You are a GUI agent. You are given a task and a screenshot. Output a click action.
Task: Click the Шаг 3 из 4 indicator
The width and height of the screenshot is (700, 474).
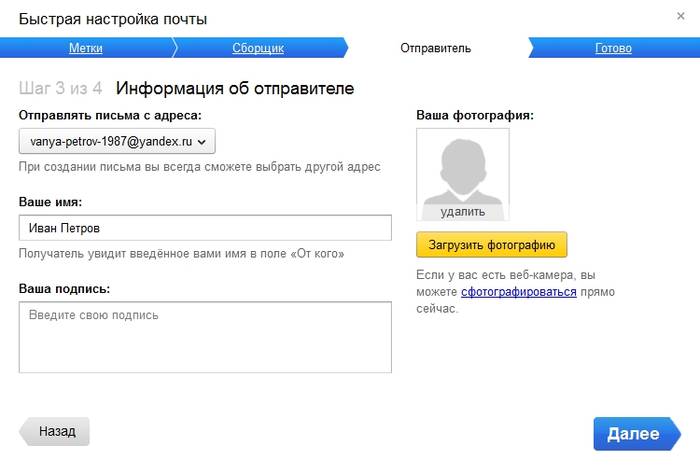click(60, 89)
